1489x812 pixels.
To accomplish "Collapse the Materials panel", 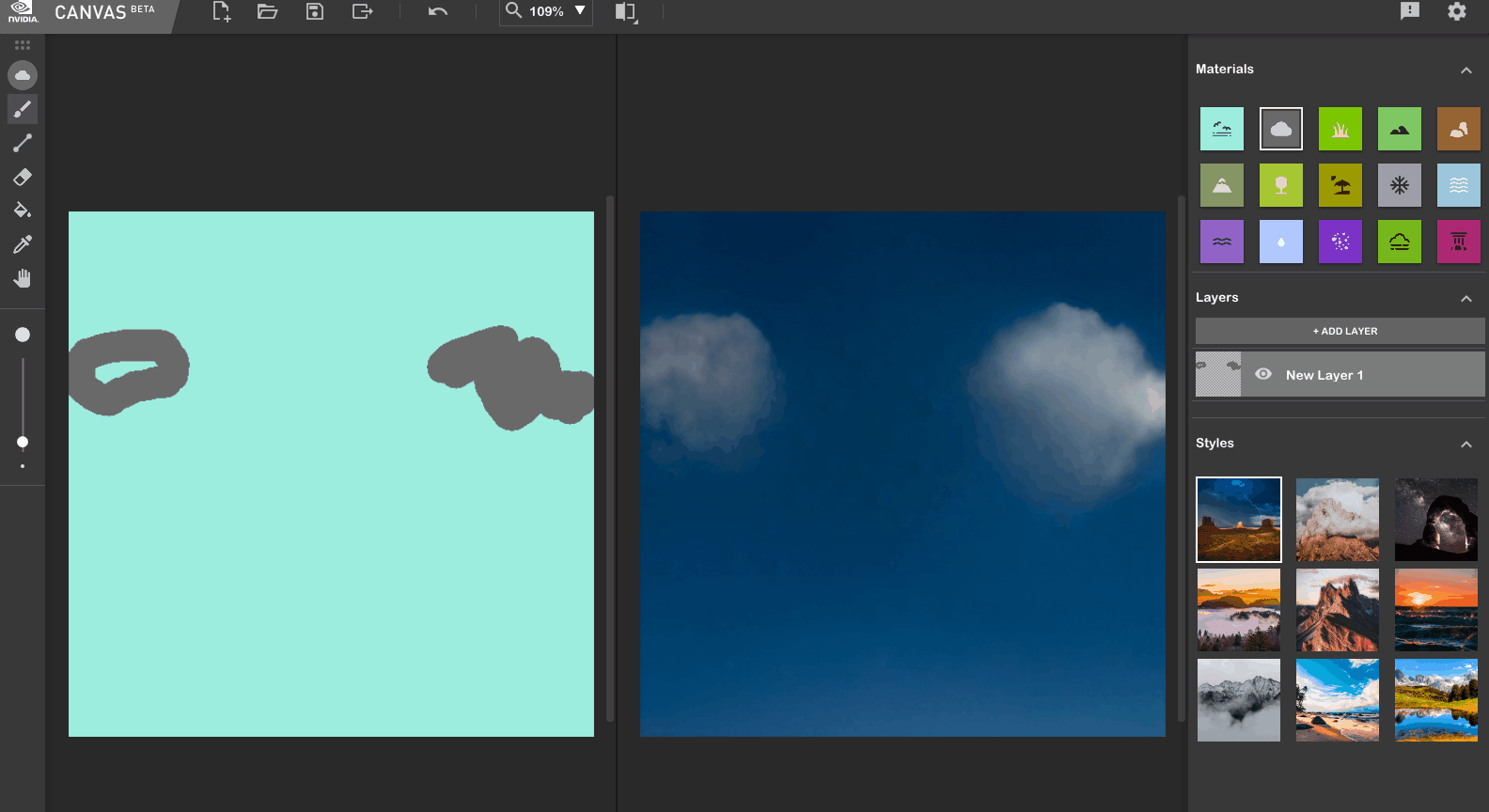I will [1465, 70].
